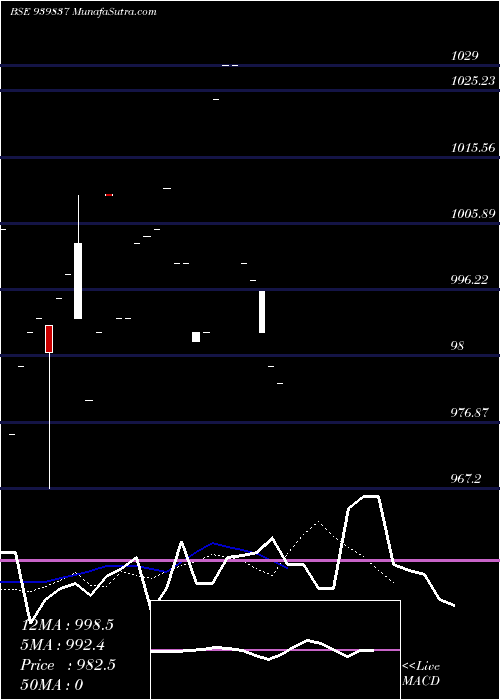Click the tall white candlestick body near 1005.89
500x700 pixels.
(78, 281)
